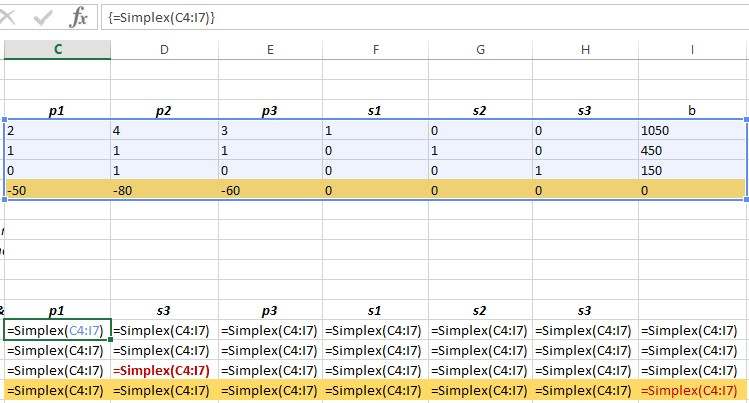
Task: Select column header C
Action: click(58, 50)
